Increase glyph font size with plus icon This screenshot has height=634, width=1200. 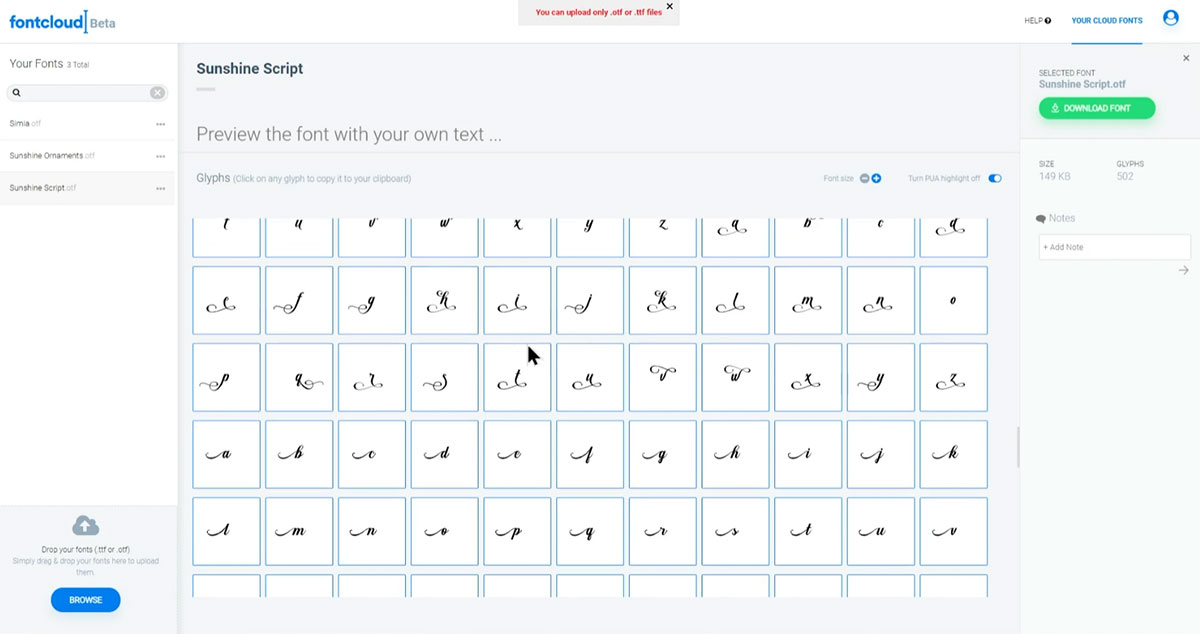pos(876,178)
